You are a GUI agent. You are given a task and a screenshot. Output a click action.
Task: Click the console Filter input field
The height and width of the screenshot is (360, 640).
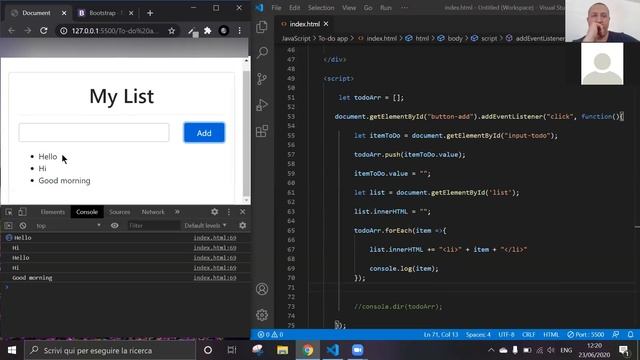click(153, 226)
